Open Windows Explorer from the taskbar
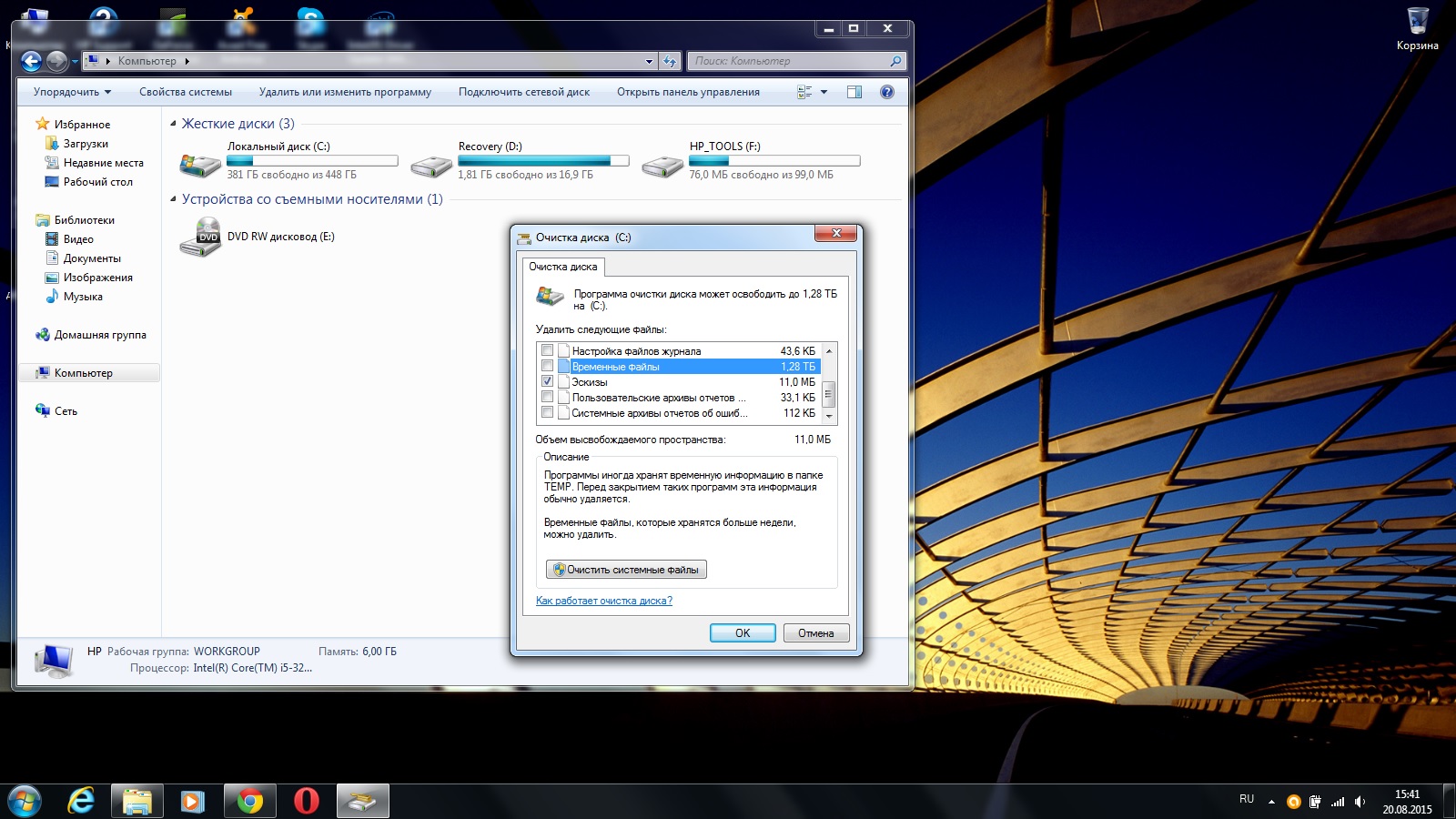Viewport: 1456px width, 819px height. click(137, 801)
